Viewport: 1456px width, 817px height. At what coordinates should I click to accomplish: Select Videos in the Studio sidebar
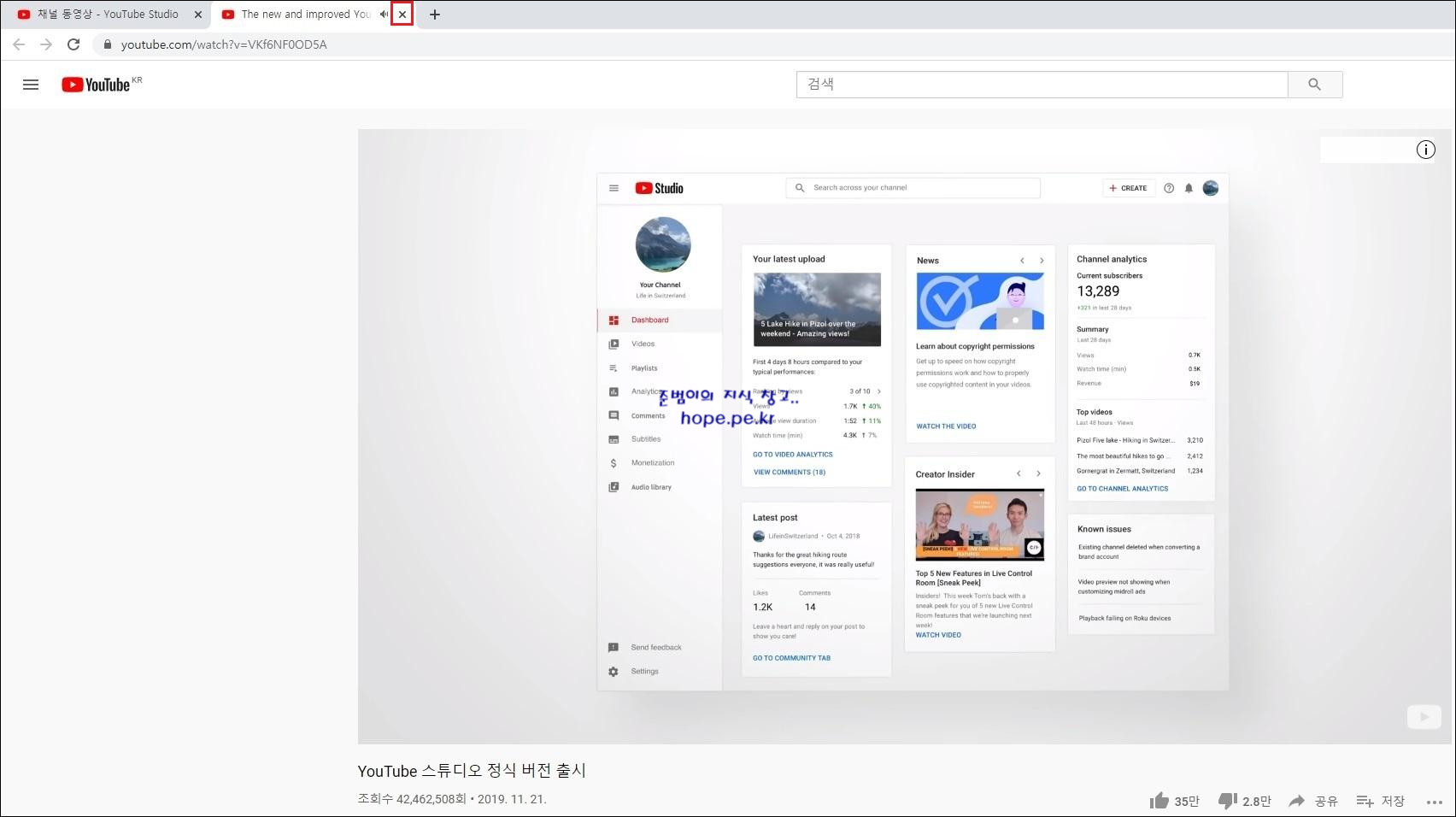click(x=660, y=344)
